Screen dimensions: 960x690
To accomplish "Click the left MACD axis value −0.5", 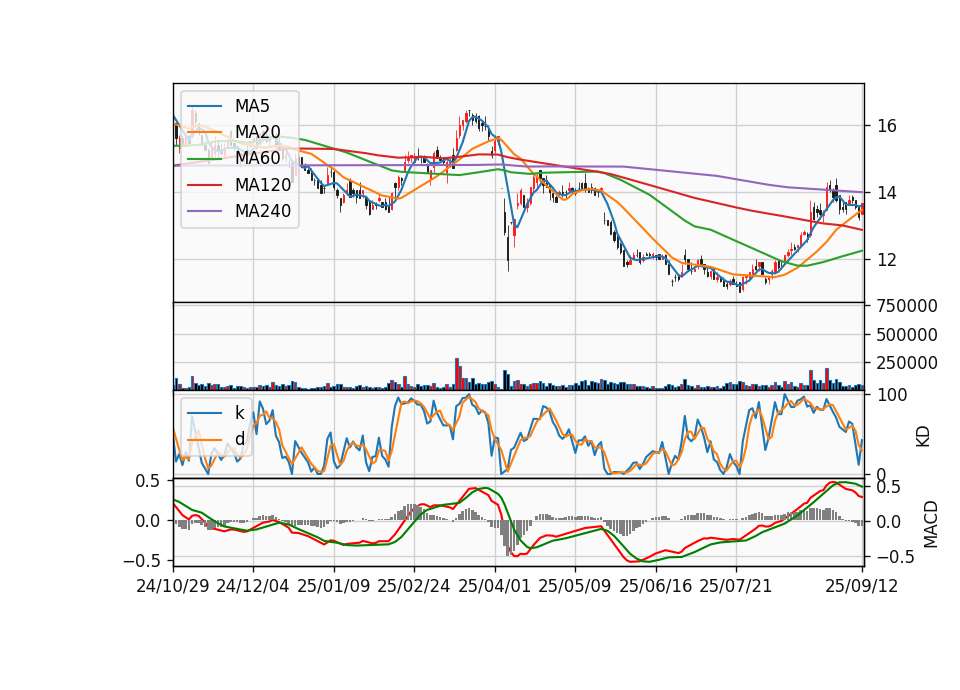I will pyautogui.click(x=142, y=561).
